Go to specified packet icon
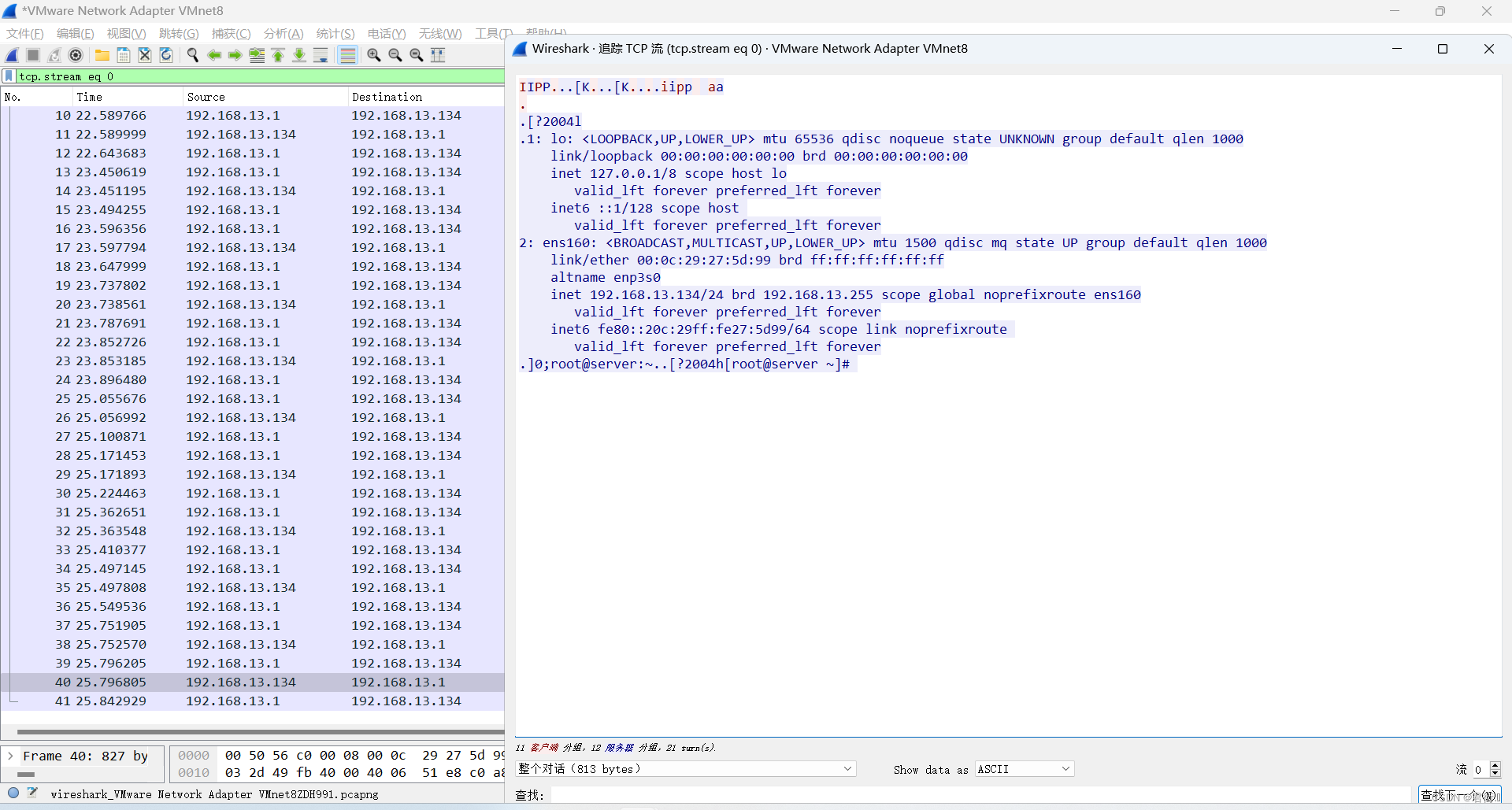The height and width of the screenshot is (810, 1512). coord(257,55)
